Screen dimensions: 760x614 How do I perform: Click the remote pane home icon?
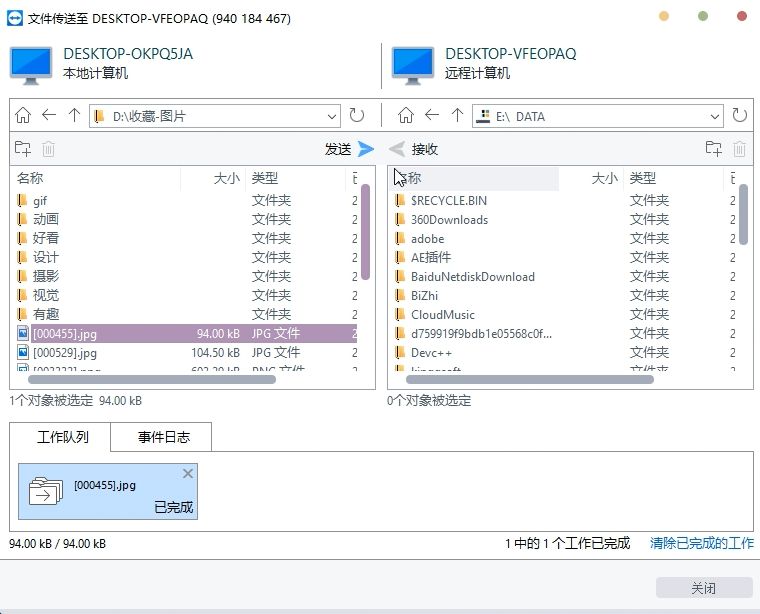pyautogui.click(x=406, y=116)
